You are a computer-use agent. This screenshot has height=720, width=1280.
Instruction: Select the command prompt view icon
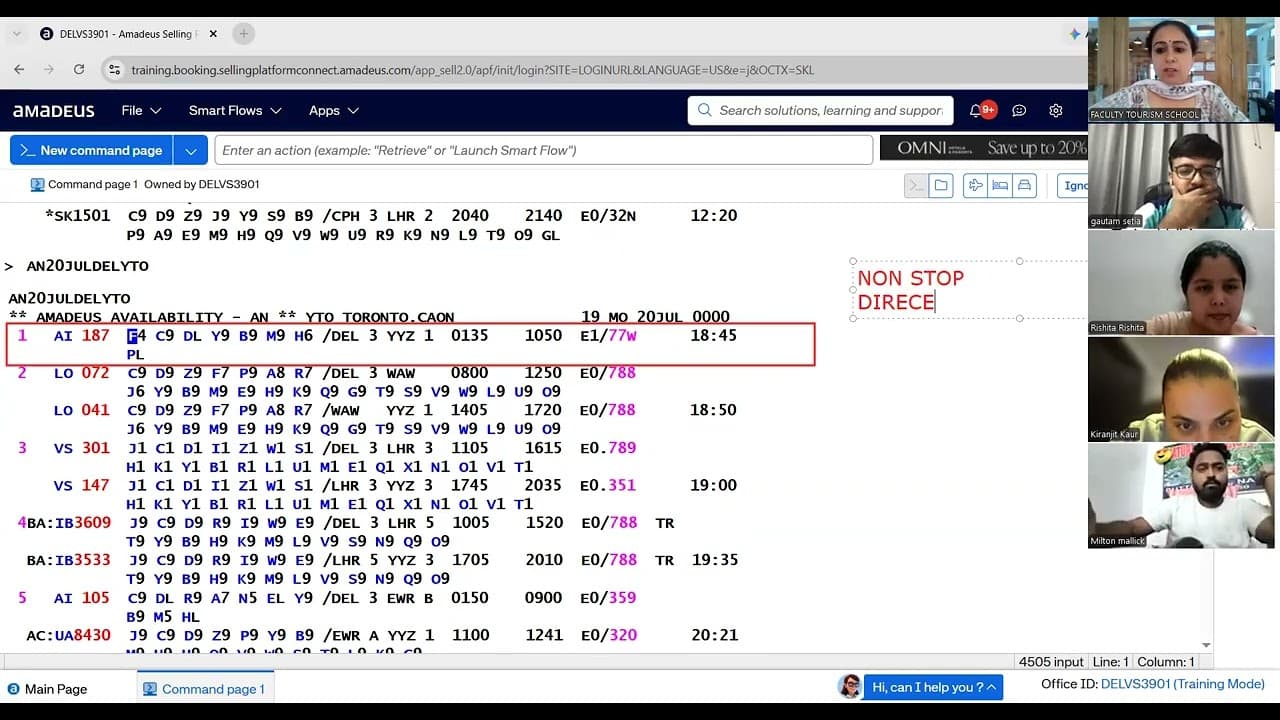point(916,185)
